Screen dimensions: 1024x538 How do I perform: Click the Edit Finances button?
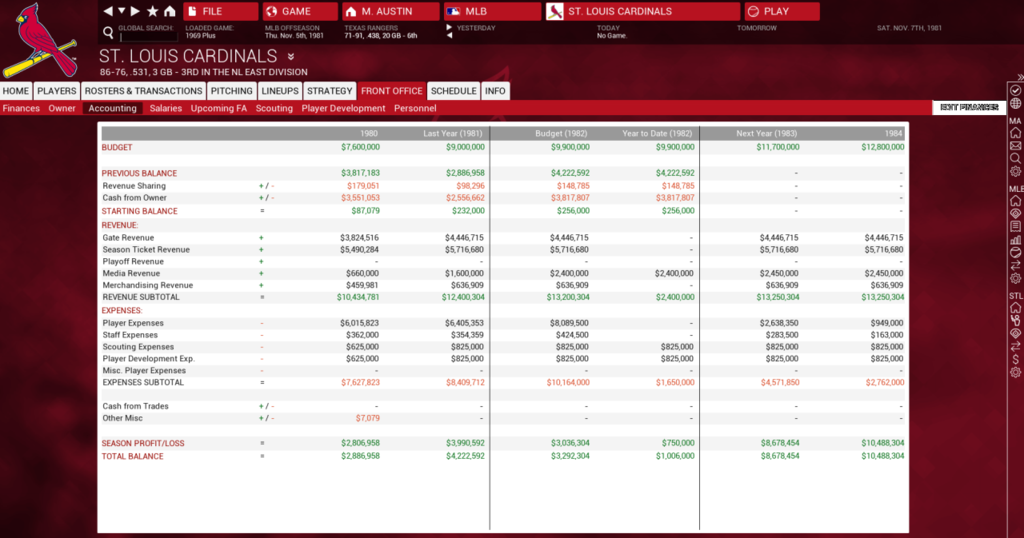pyautogui.click(x=968, y=108)
